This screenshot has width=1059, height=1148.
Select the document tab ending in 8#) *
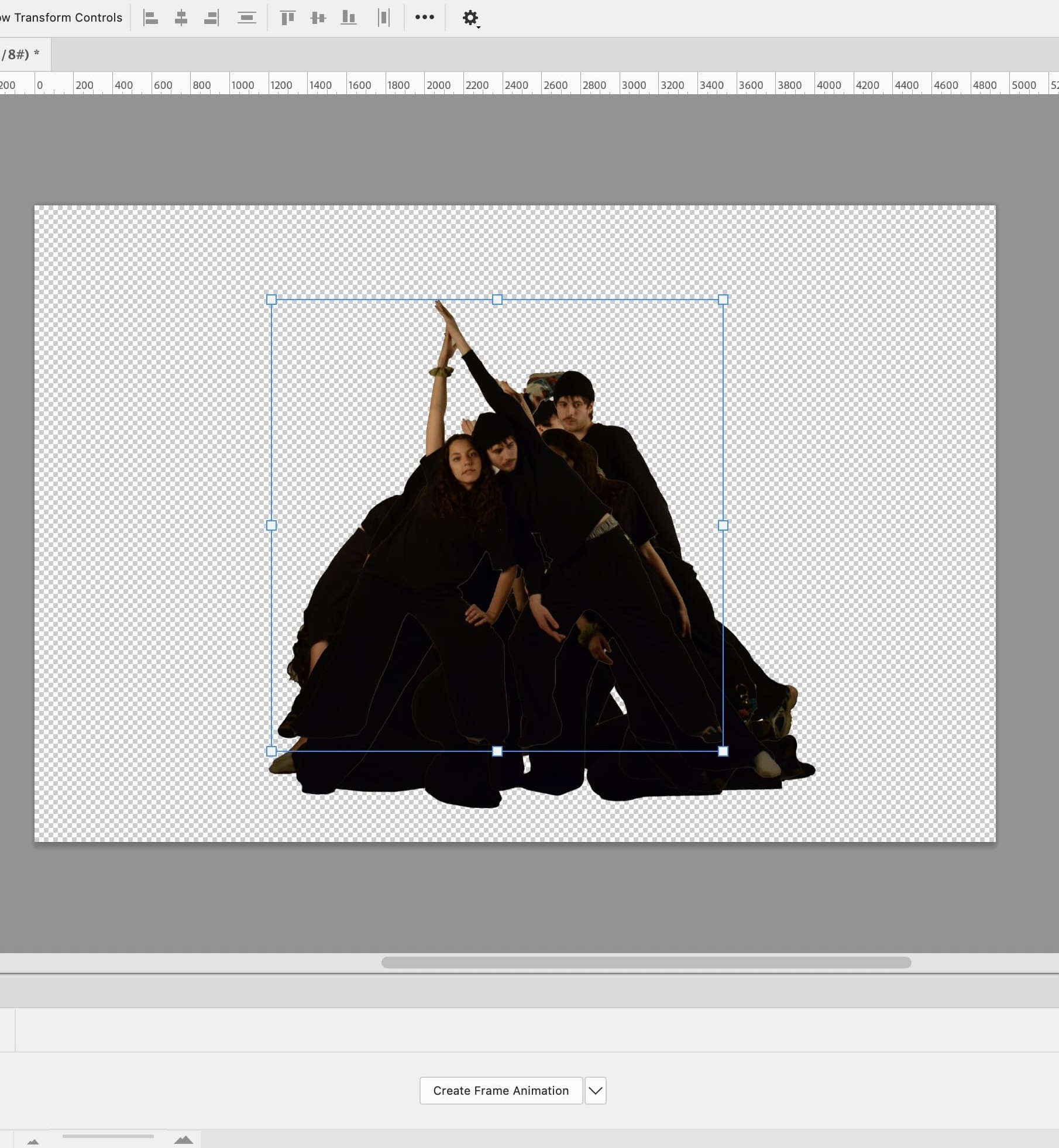click(x=21, y=54)
